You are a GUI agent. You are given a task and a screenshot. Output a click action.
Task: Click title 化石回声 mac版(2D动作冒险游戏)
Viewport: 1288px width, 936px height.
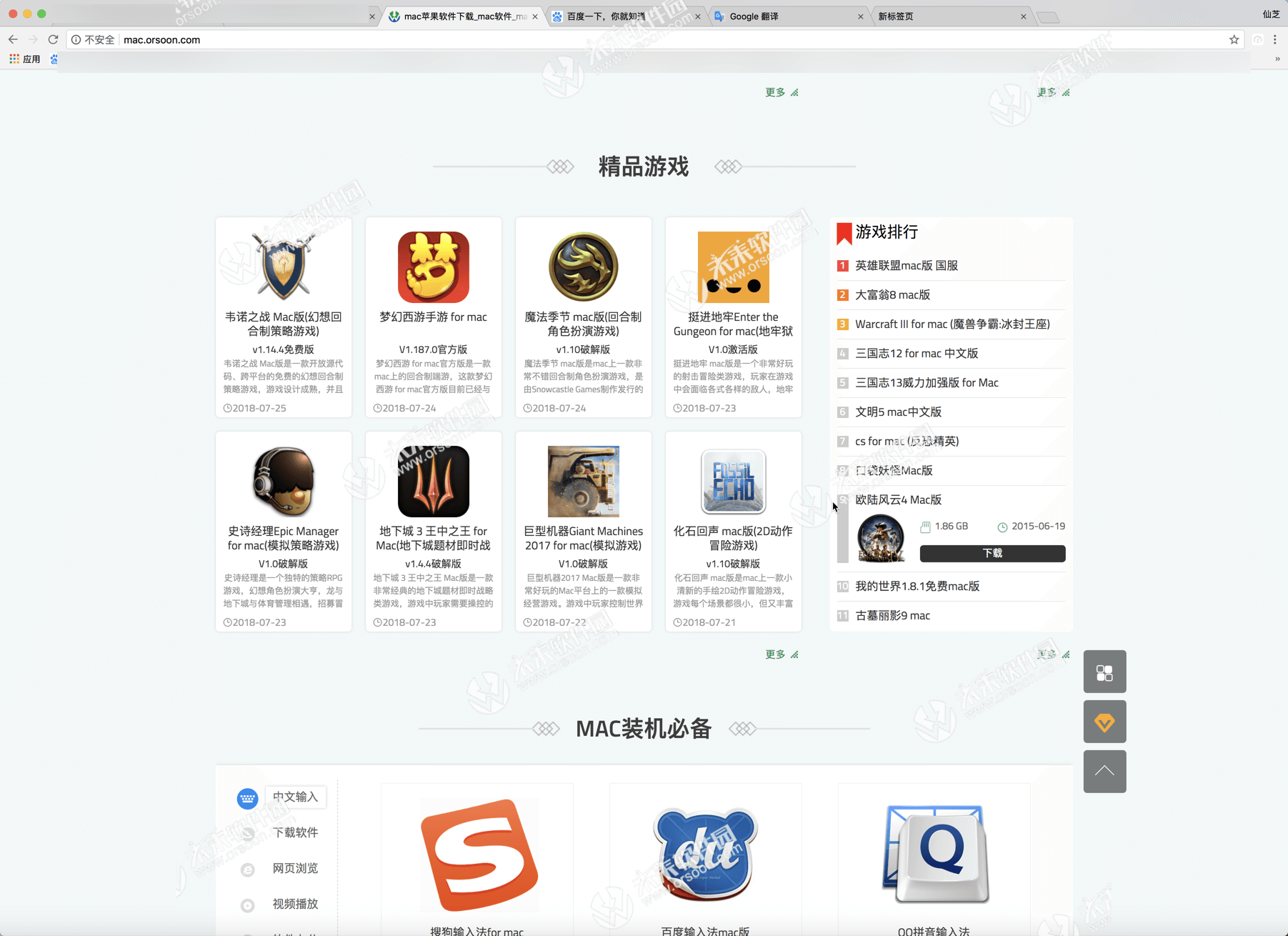[734, 538]
